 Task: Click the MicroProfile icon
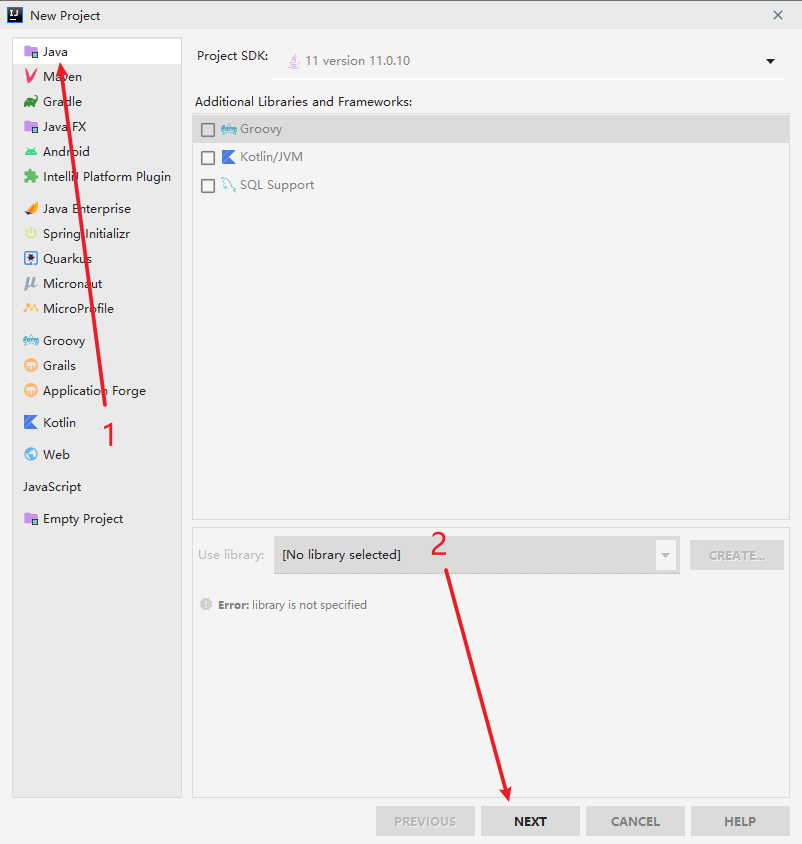click(31, 308)
